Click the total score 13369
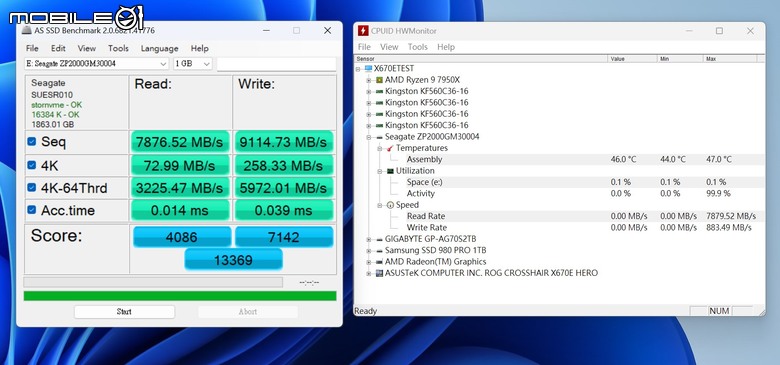 click(233, 260)
